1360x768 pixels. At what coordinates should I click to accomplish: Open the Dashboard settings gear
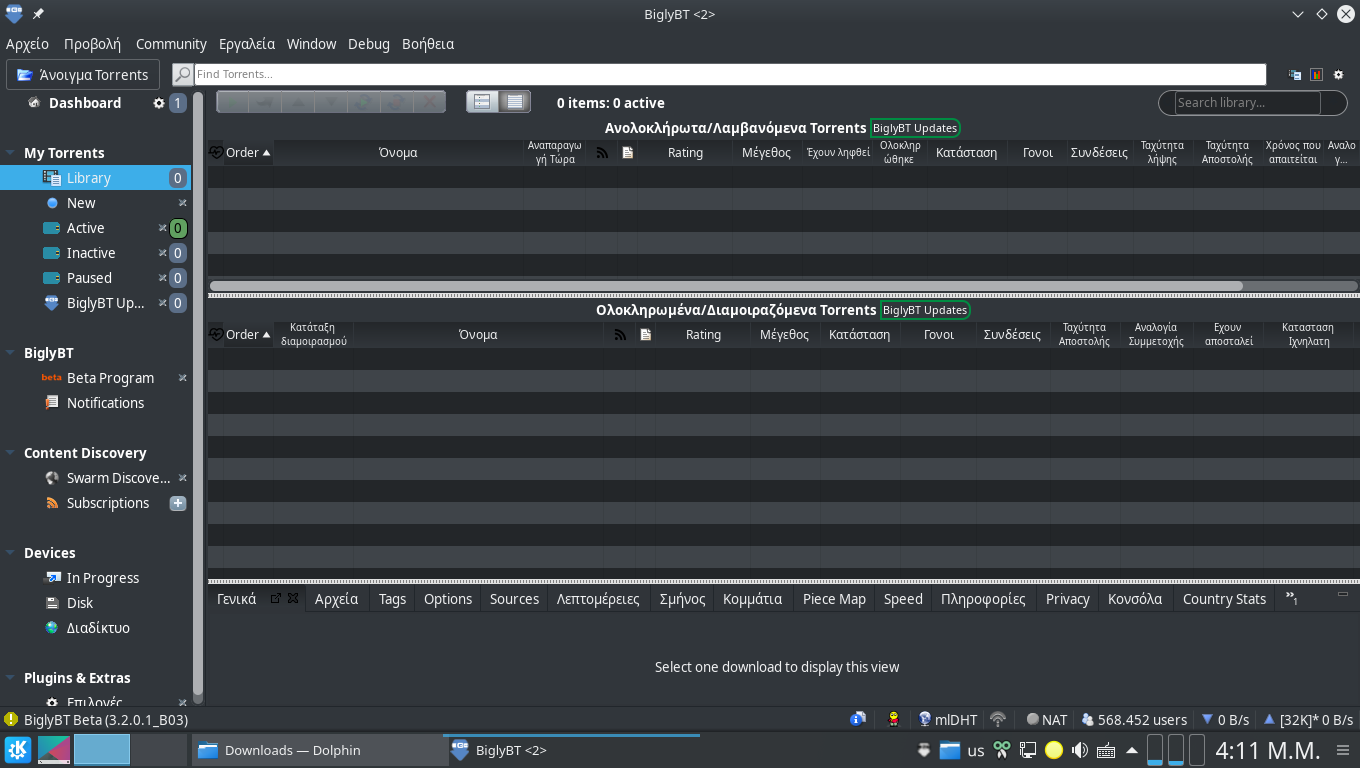point(157,102)
